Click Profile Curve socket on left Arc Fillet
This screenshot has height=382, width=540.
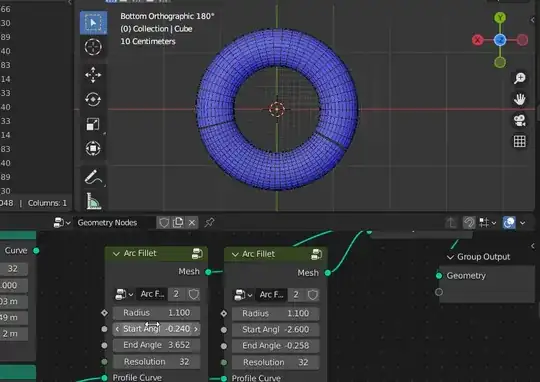(104, 378)
